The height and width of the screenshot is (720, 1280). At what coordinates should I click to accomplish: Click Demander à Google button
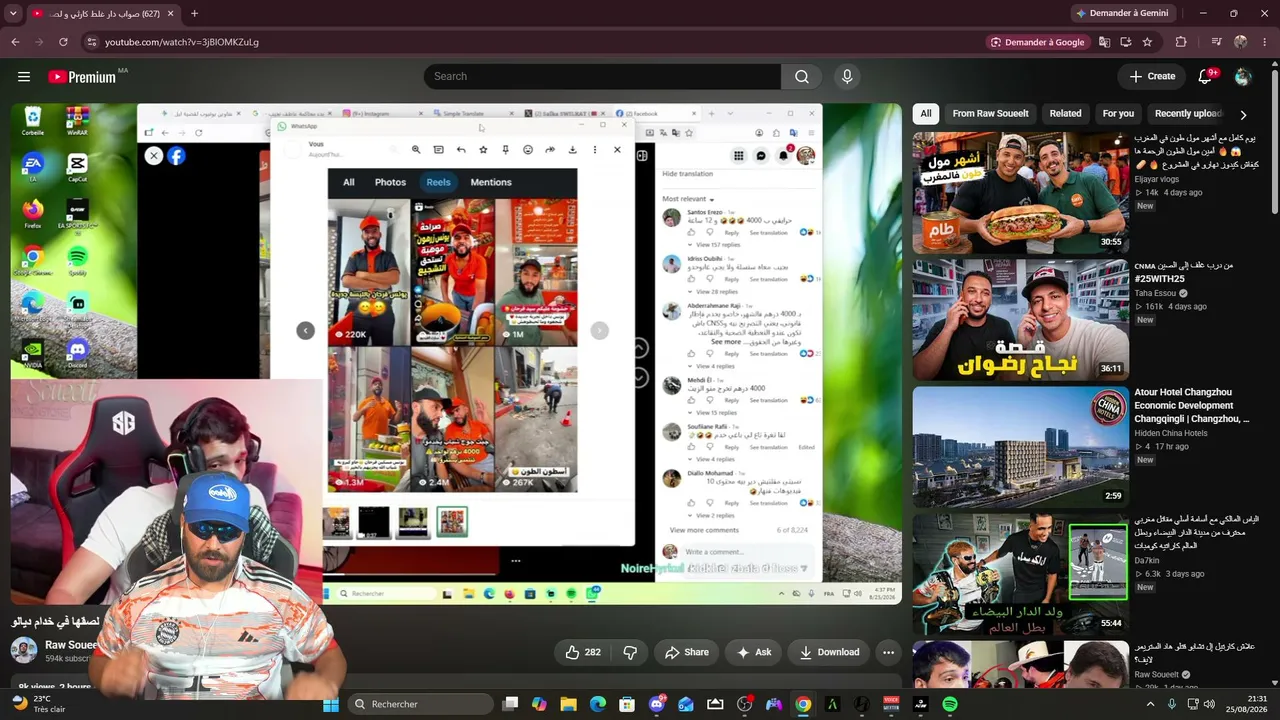coord(1037,42)
